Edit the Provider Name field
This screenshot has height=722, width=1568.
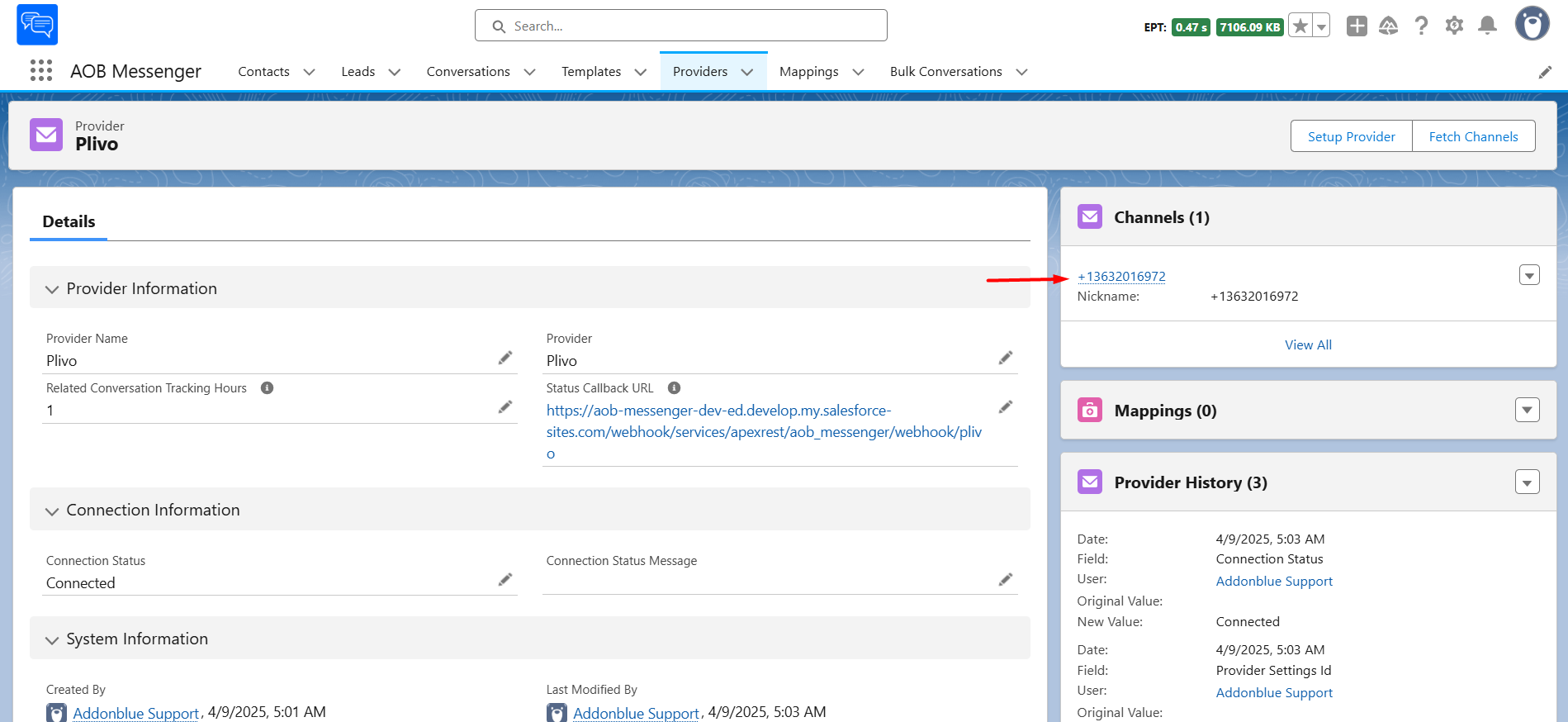(x=505, y=358)
